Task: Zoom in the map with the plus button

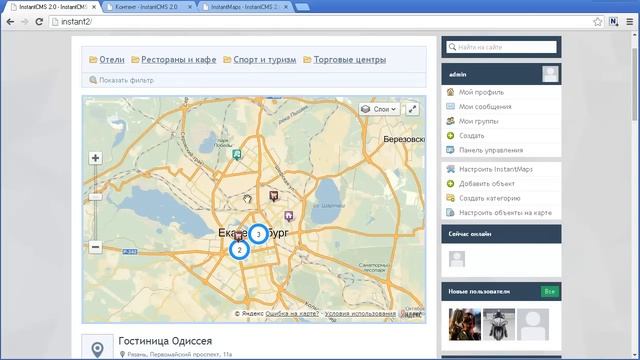Action: (x=95, y=158)
